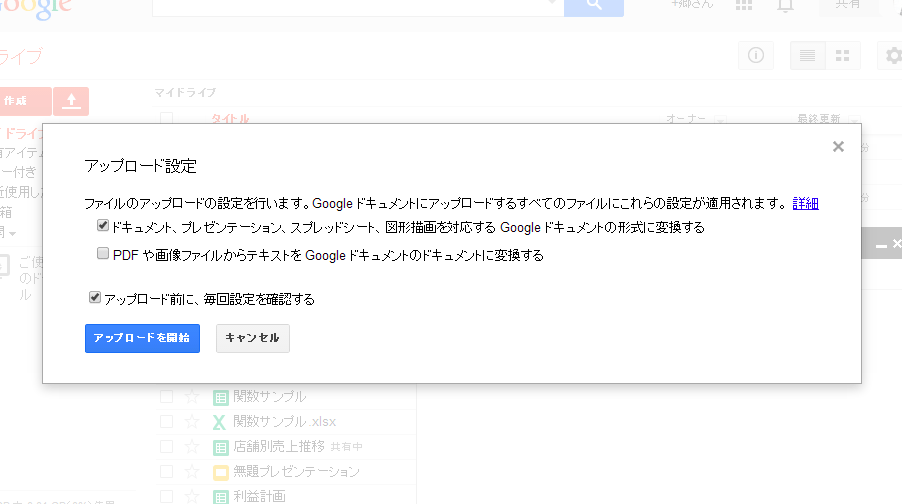Star the 店舗別売上推移 file
The width and height of the screenshot is (902, 504).
(192, 446)
